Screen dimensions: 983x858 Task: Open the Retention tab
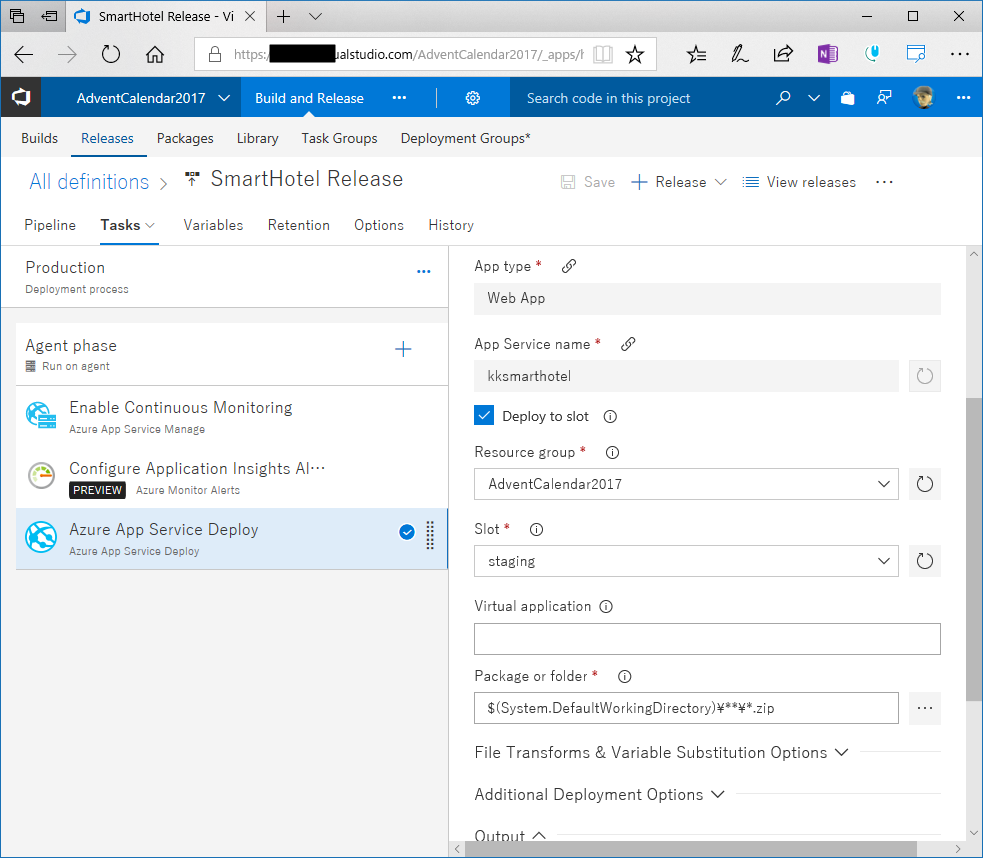(x=298, y=225)
